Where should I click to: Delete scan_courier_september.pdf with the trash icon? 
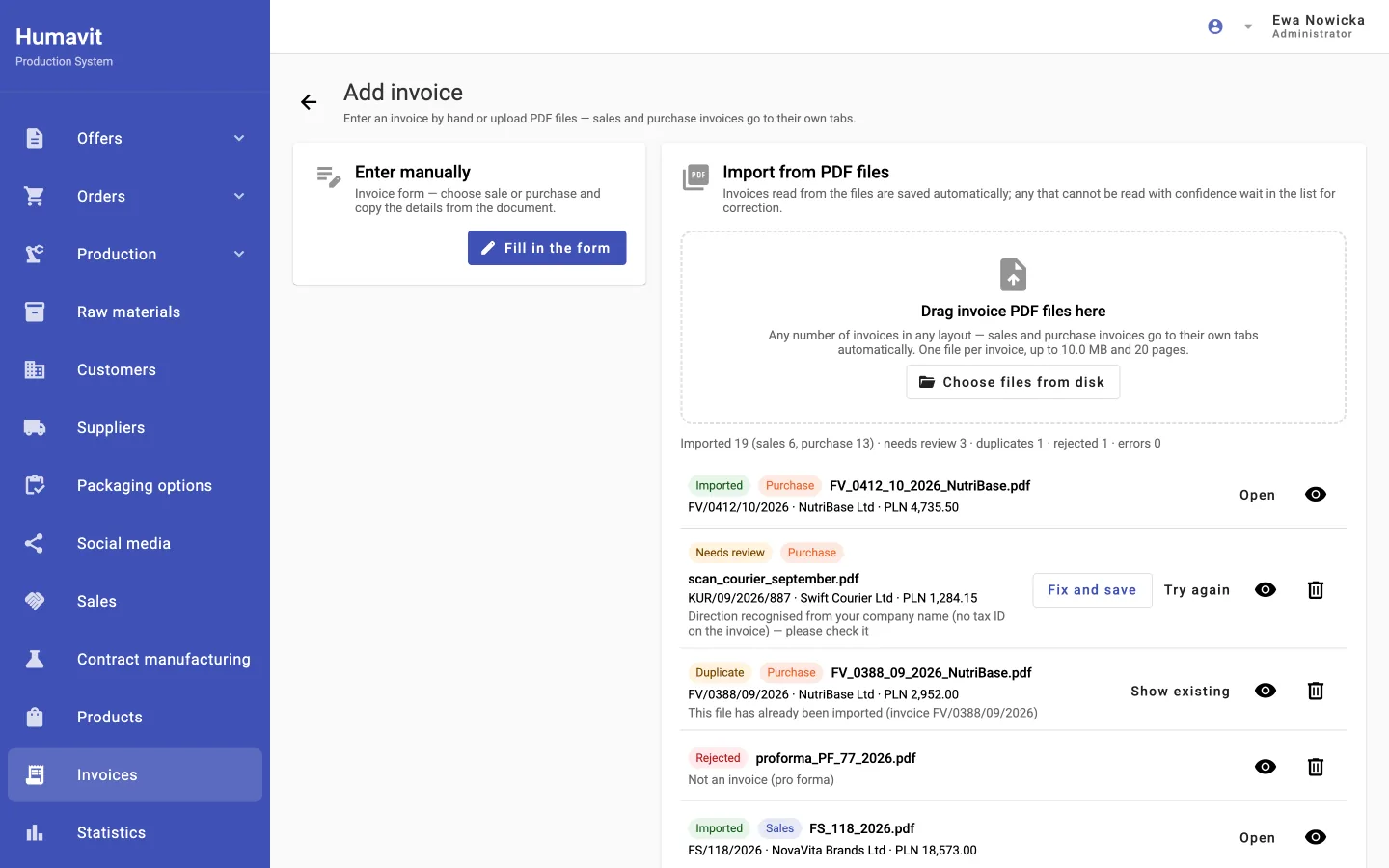(1316, 590)
